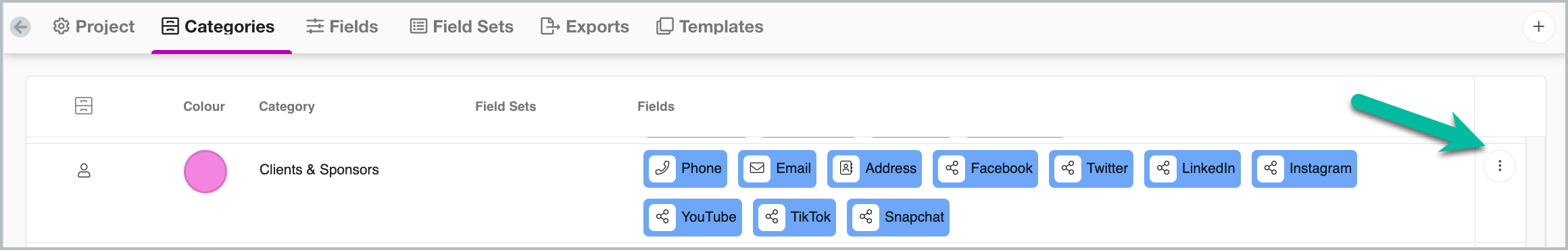Open the Field Sets tab
Viewport: 1568px width, 250px height.
tap(462, 26)
